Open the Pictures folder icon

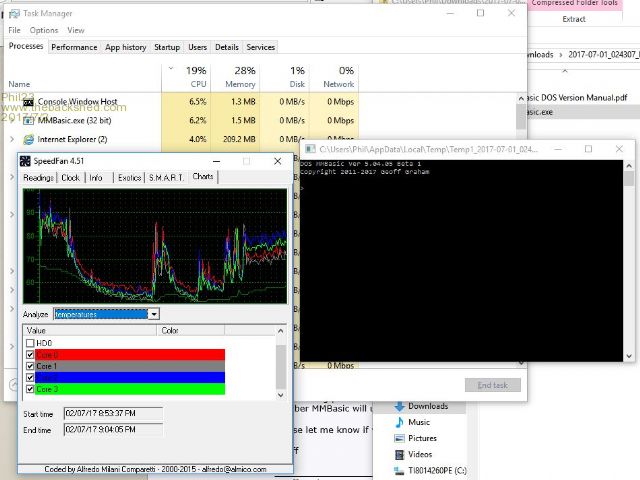(399, 438)
